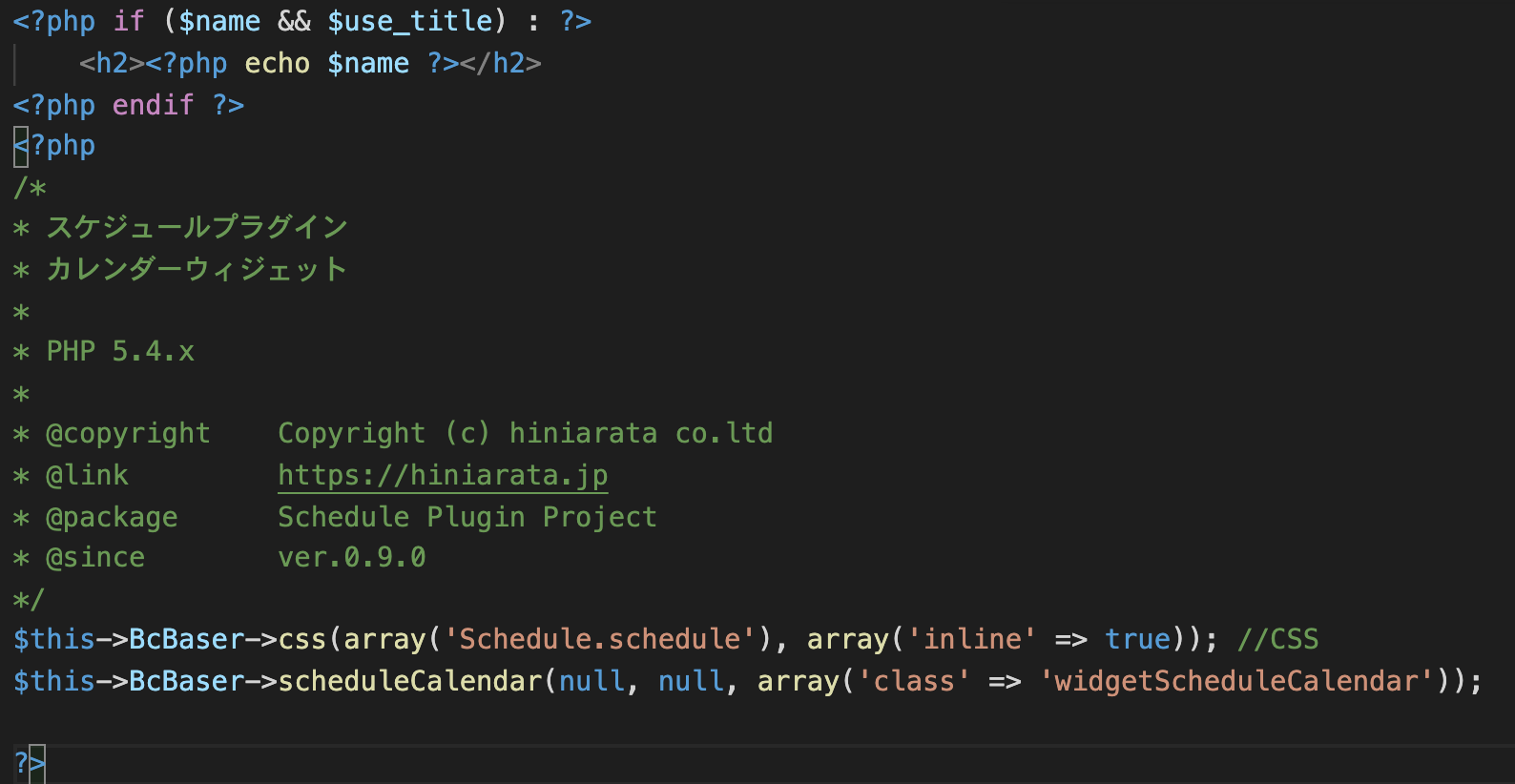Click the 'widgetScheduleCalendar' string
The width and height of the screenshot is (1515, 784).
(x=1236, y=681)
